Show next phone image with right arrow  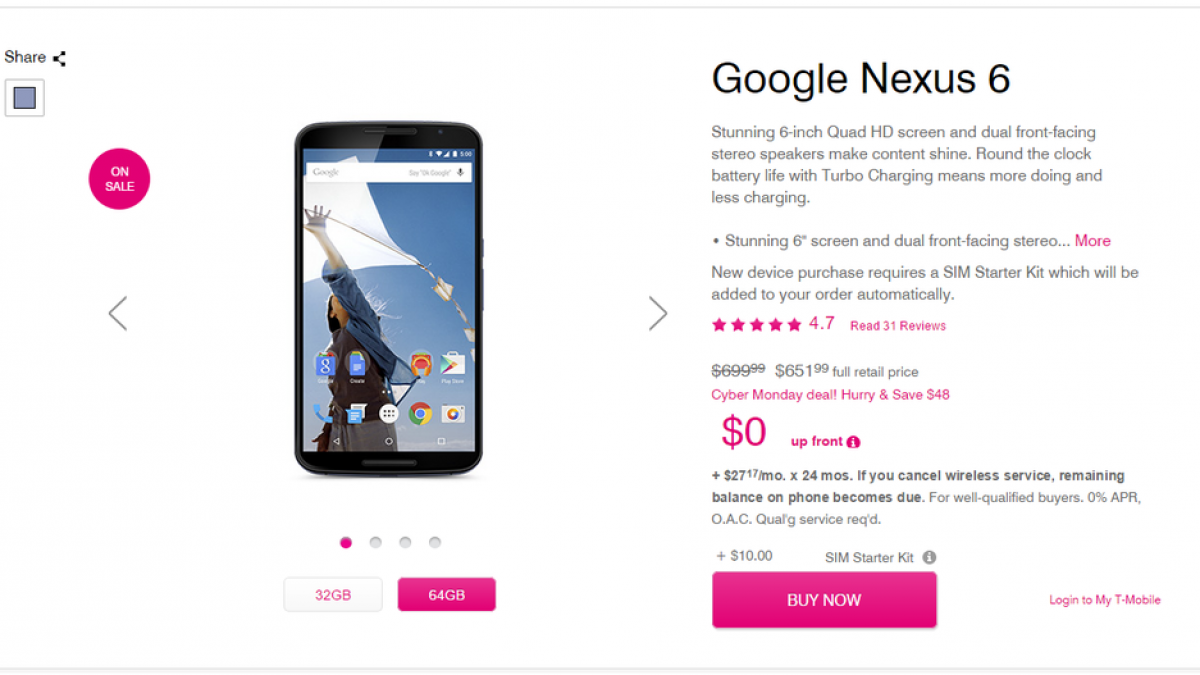coord(657,313)
